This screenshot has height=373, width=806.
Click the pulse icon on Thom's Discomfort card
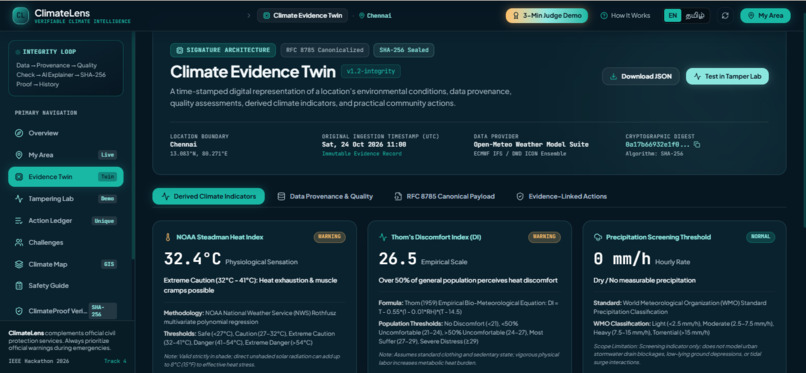coord(382,237)
